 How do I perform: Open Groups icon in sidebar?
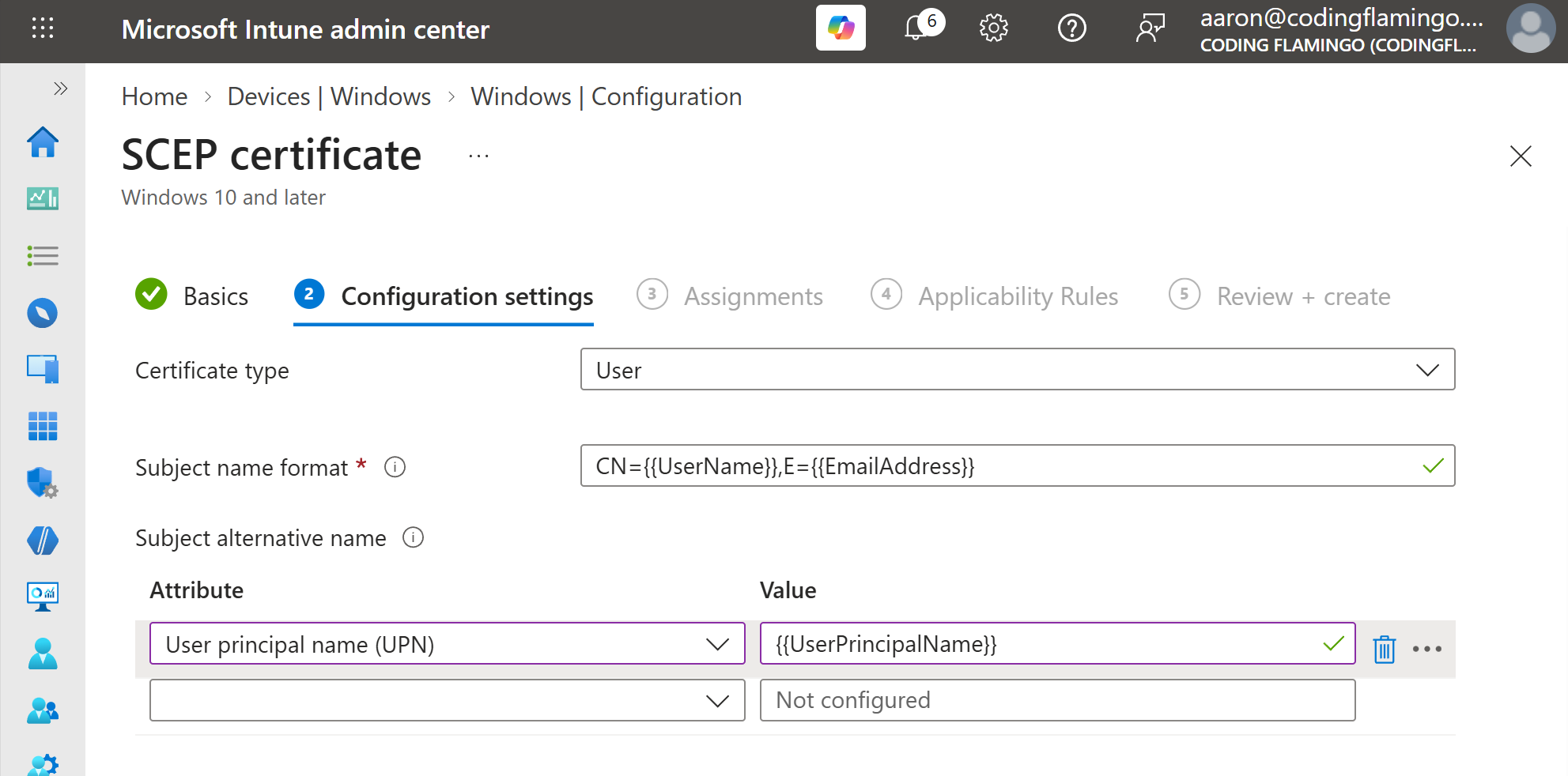[43, 710]
